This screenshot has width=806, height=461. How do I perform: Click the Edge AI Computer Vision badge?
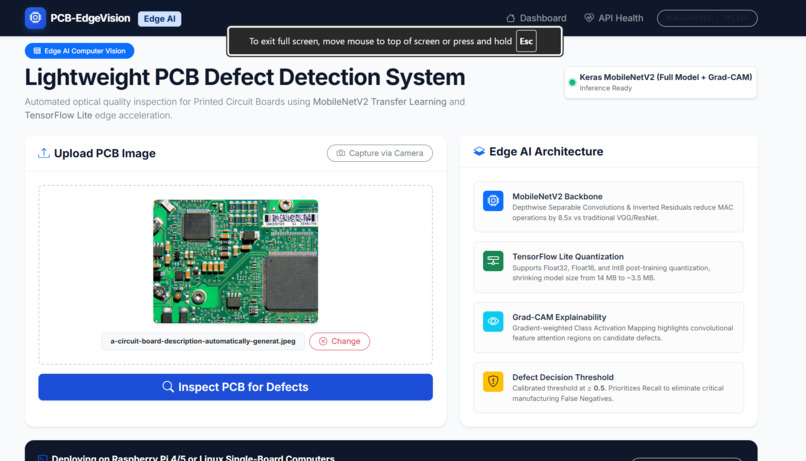click(x=80, y=51)
